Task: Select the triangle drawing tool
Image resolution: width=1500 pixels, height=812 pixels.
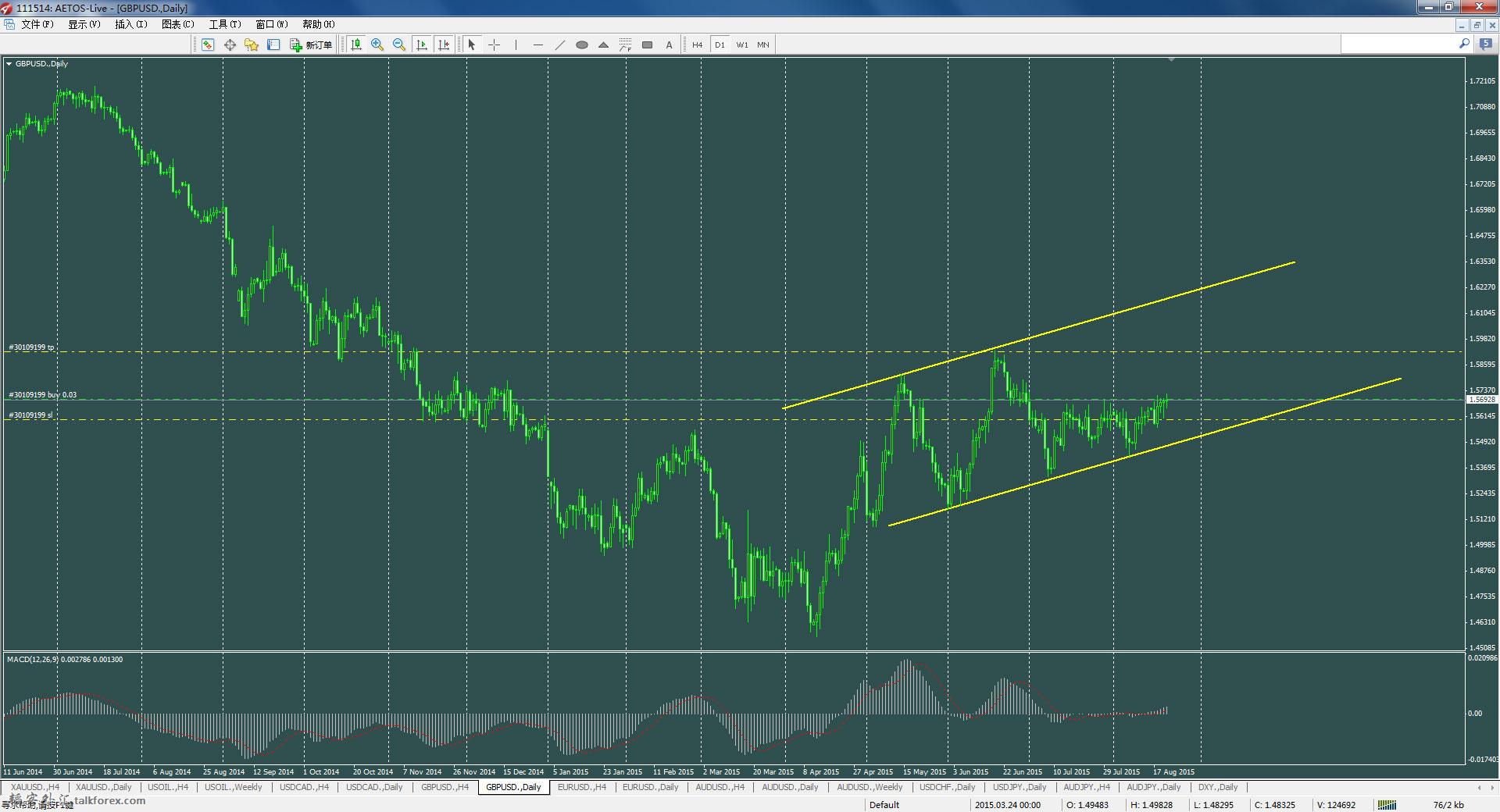Action: click(x=603, y=45)
